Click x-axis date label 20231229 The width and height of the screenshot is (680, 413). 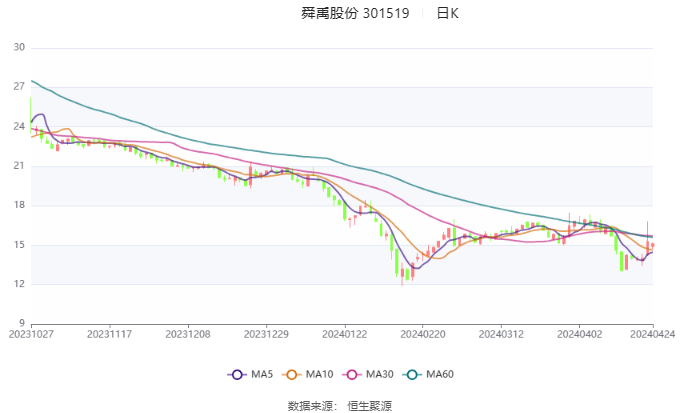[266, 334]
